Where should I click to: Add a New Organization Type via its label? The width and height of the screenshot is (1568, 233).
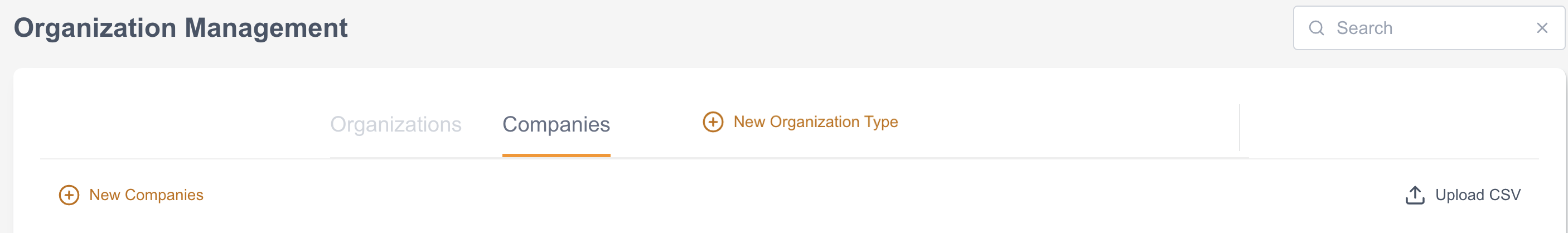click(x=815, y=122)
